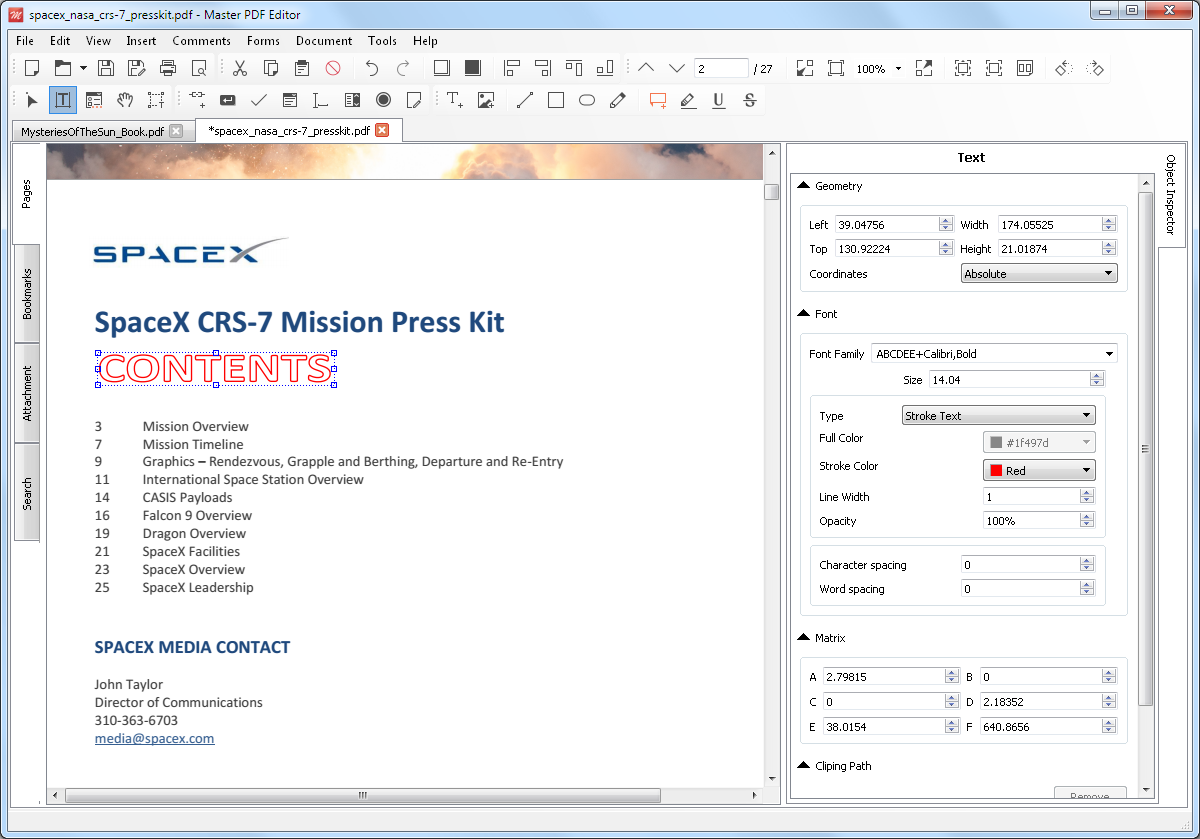Open the Tools menu

382,41
